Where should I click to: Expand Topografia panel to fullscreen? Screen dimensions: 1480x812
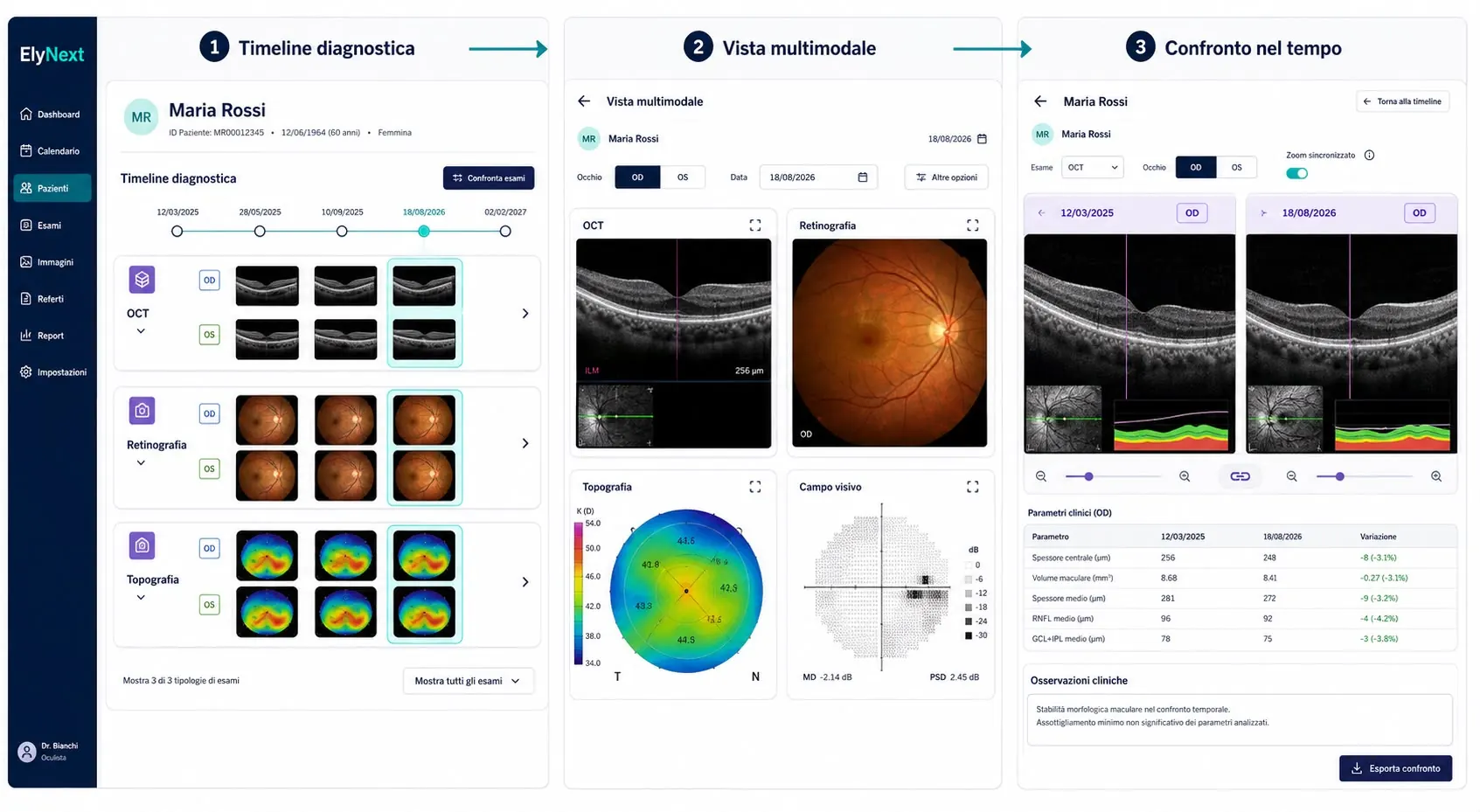coord(755,487)
